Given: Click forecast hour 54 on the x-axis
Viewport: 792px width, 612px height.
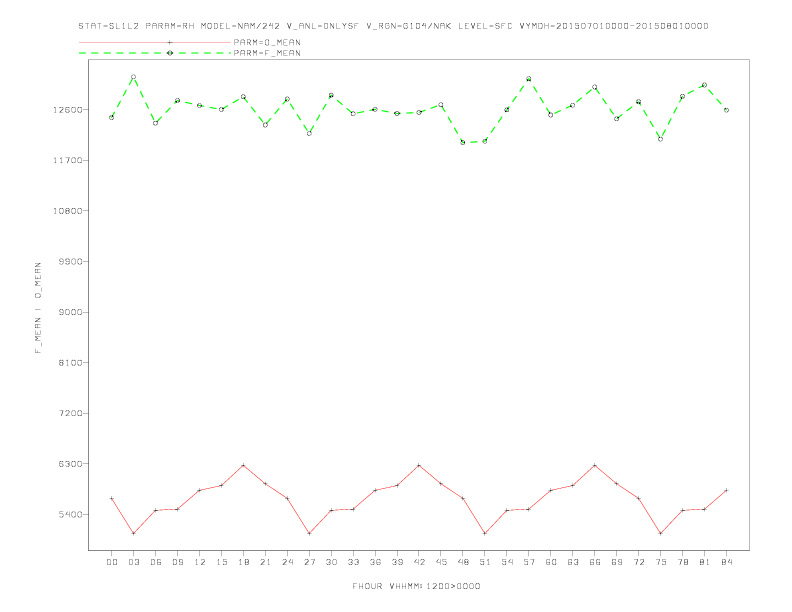Looking at the screenshot, I should (x=507, y=562).
